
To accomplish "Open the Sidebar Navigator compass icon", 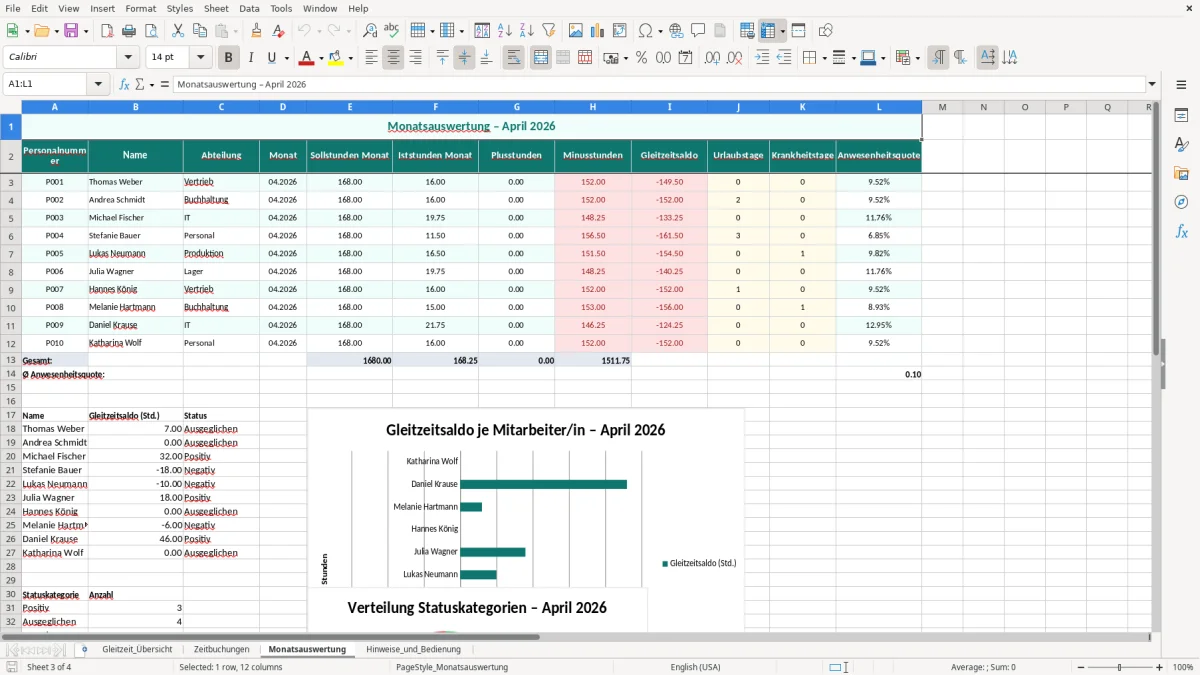I will 1181,202.
